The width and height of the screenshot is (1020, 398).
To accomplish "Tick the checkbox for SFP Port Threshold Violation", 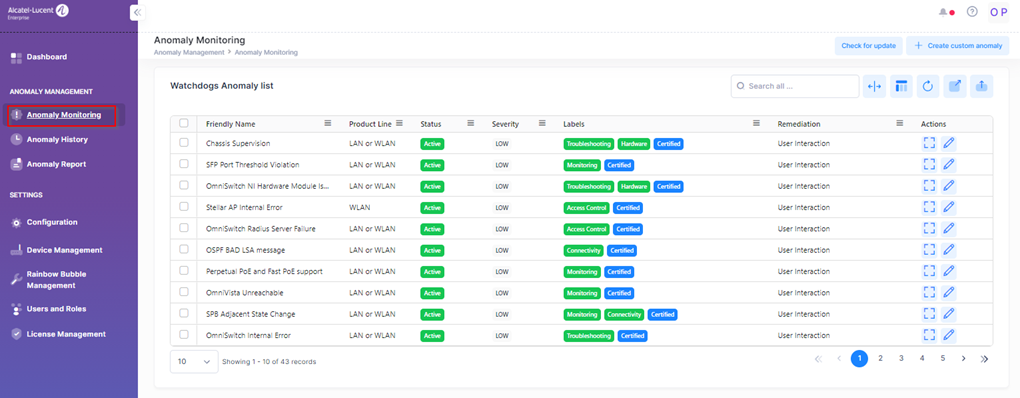I will [x=184, y=165].
